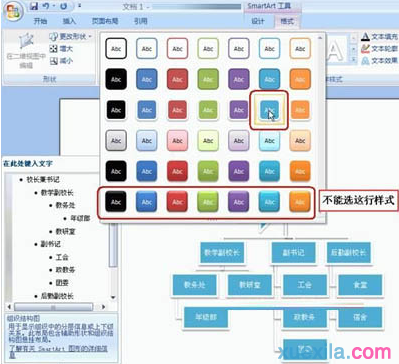Select the SmartArt 格式 tab
The height and width of the screenshot is (364, 399).
(287, 21)
